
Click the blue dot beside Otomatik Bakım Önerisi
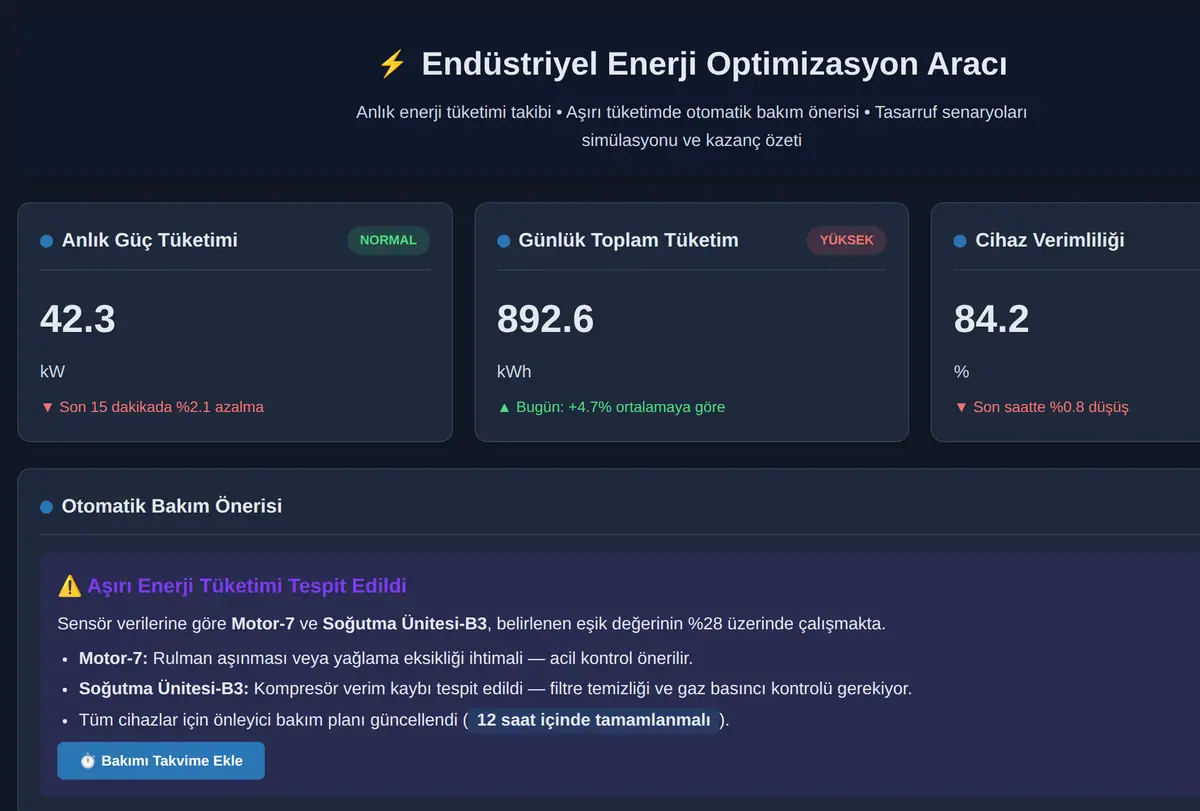click(46, 507)
